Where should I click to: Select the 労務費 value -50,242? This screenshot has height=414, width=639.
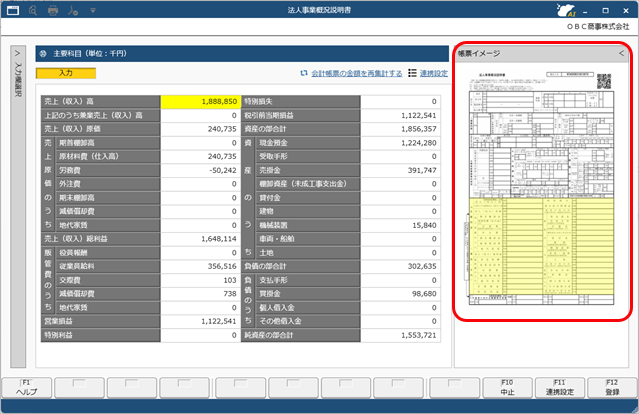pos(201,170)
